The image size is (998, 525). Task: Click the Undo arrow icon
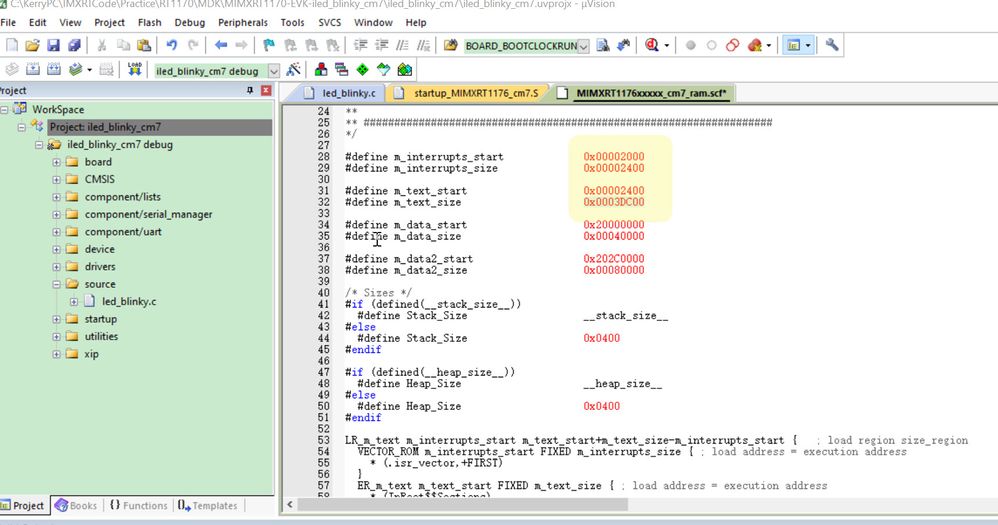click(x=171, y=45)
